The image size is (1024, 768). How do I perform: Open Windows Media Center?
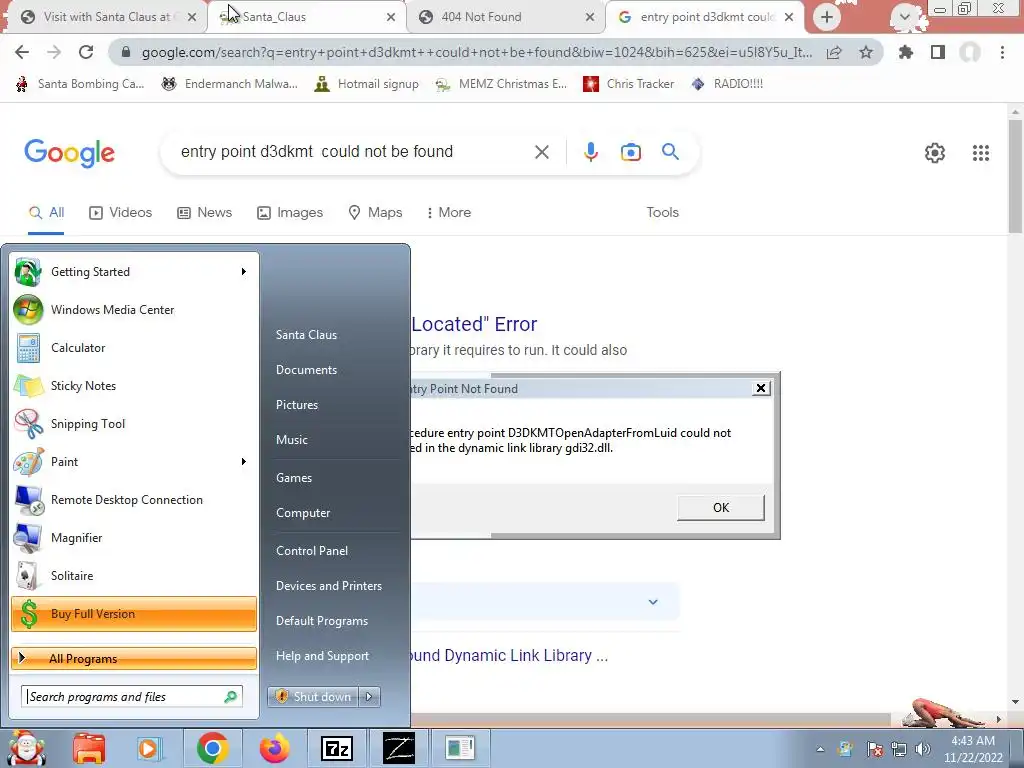[134, 310]
